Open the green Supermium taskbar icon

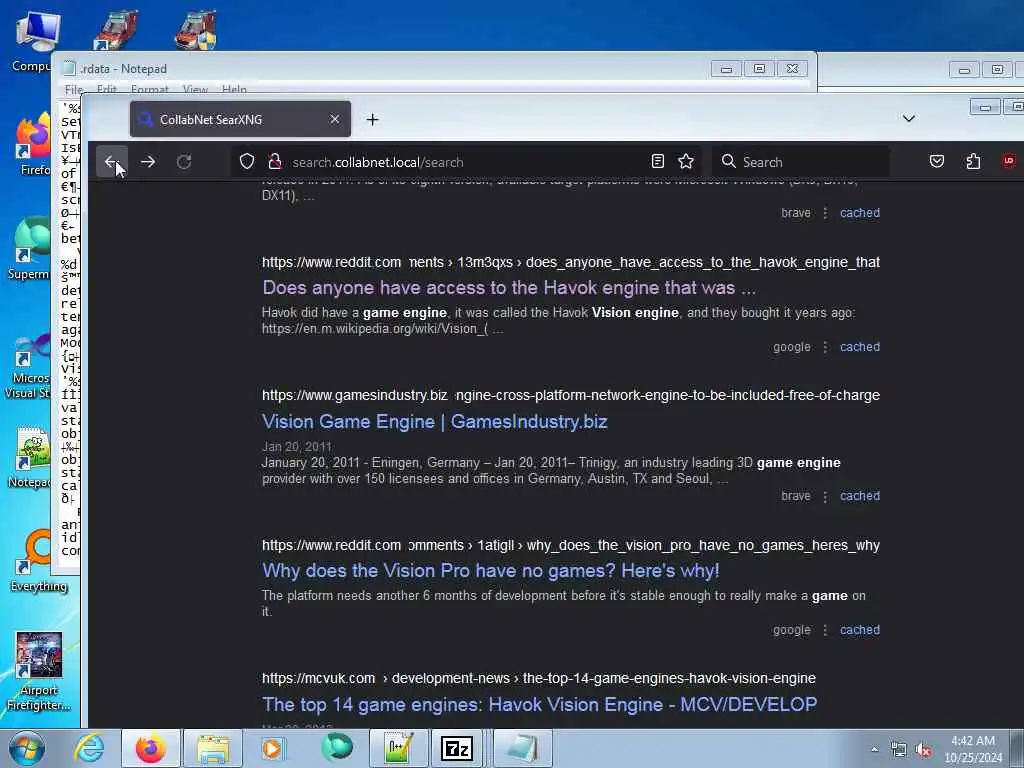point(336,748)
